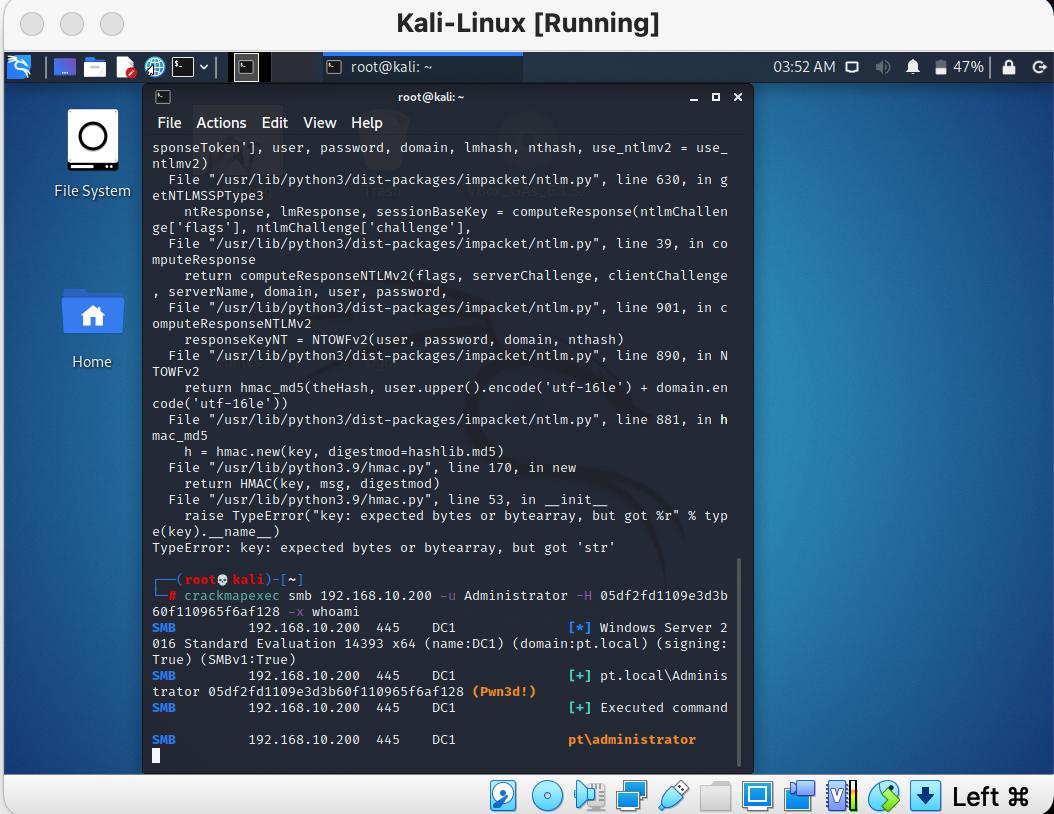
Task: Click the VirtualBox CPU V indicator icon
Action: pyautogui.click(x=842, y=796)
